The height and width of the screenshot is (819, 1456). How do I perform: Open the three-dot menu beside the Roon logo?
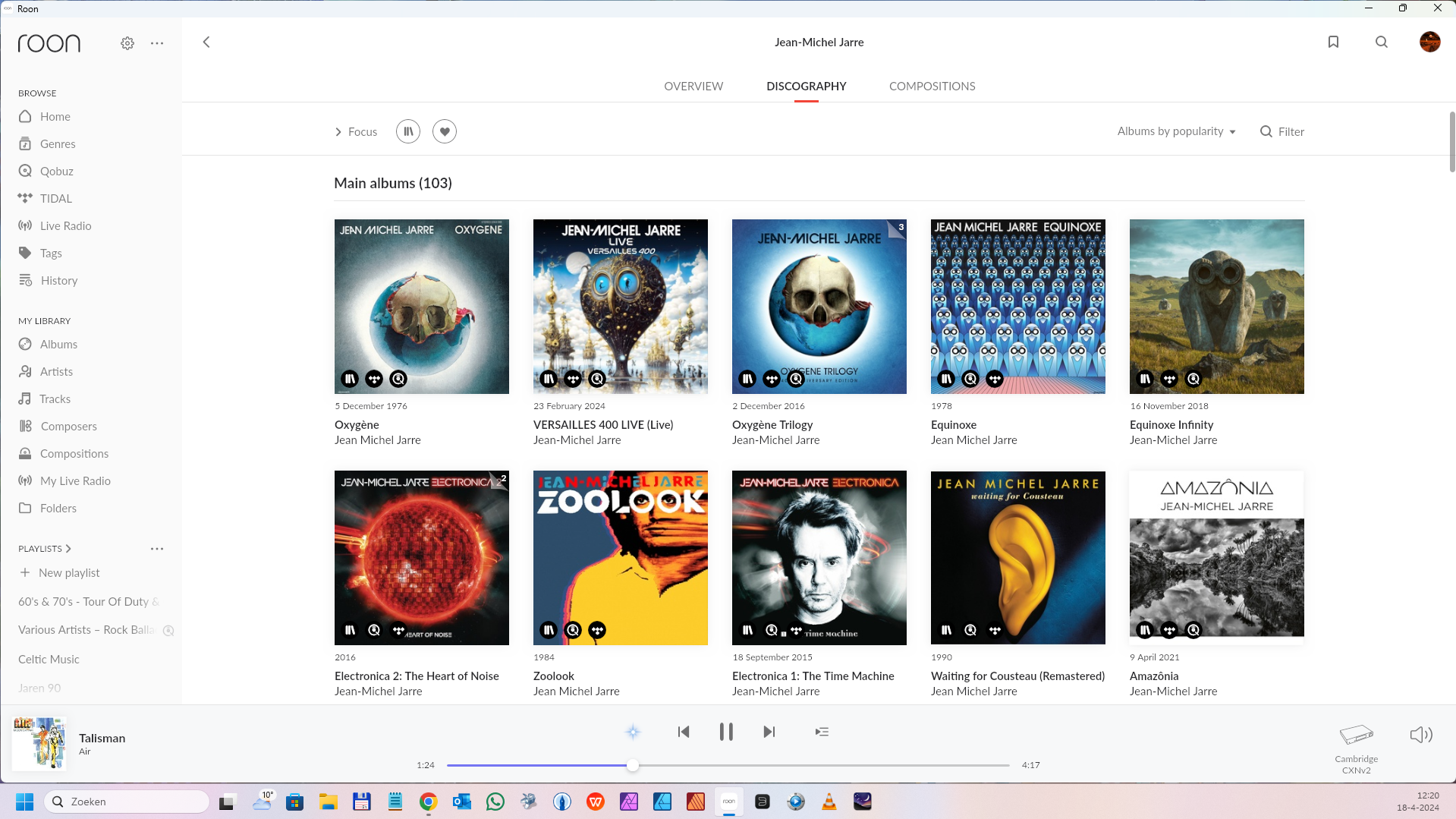pos(157,43)
